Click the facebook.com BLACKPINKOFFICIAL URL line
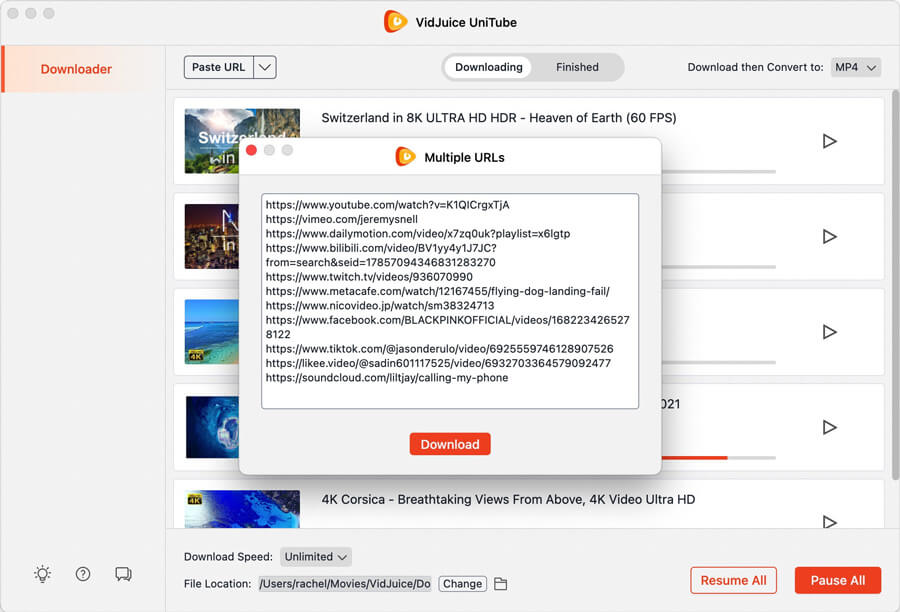This screenshot has width=900, height=612. [448, 327]
